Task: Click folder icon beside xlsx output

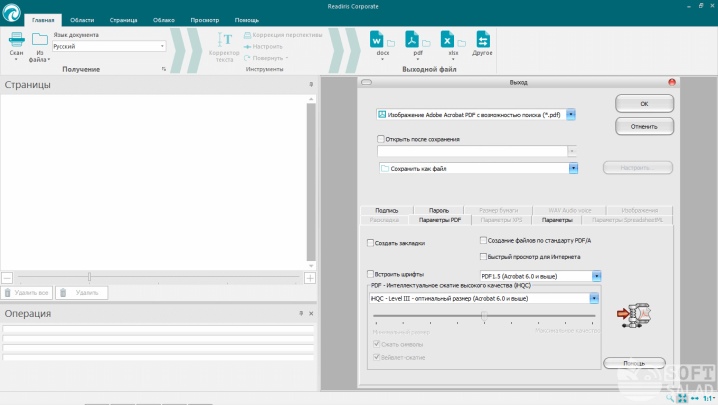Action: coord(462,43)
